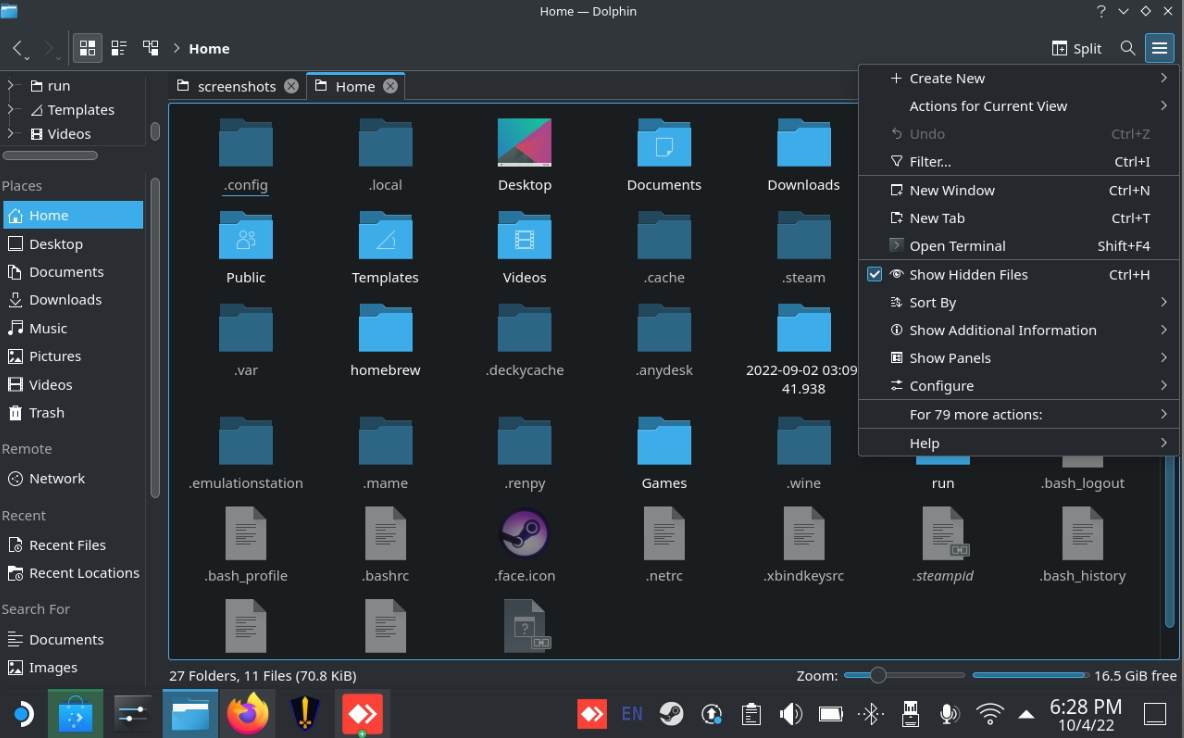Expand the Templates tree item
This screenshot has width=1184, height=738.
pyautogui.click(x=11, y=110)
